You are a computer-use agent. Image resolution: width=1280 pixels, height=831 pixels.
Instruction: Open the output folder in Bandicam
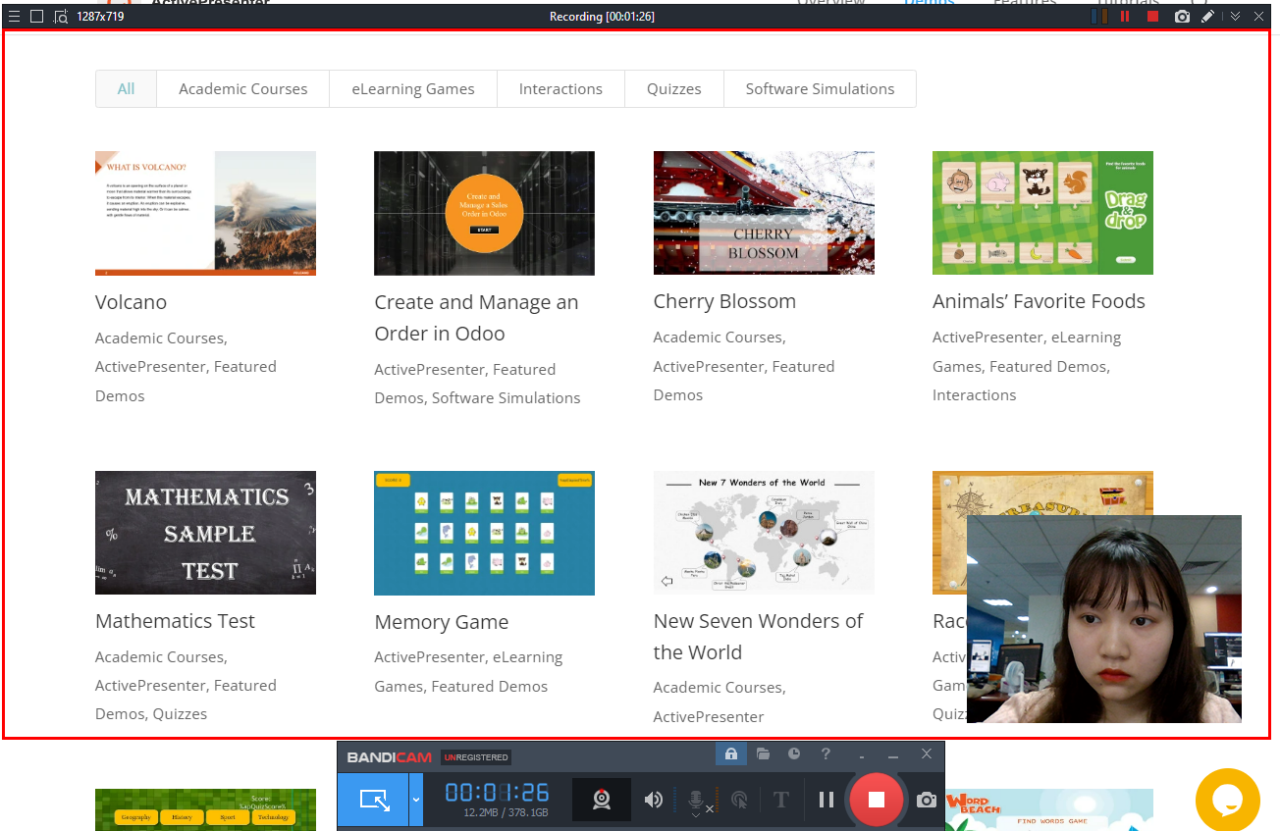pyautogui.click(x=764, y=754)
